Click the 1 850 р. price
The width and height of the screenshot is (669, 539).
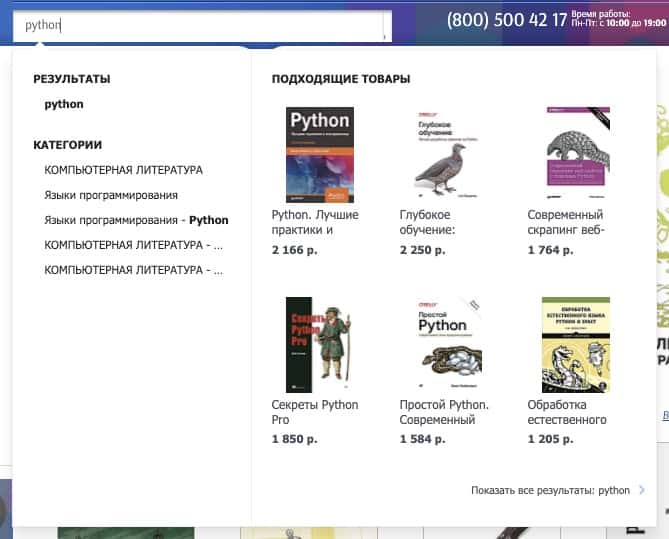(x=294, y=439)
